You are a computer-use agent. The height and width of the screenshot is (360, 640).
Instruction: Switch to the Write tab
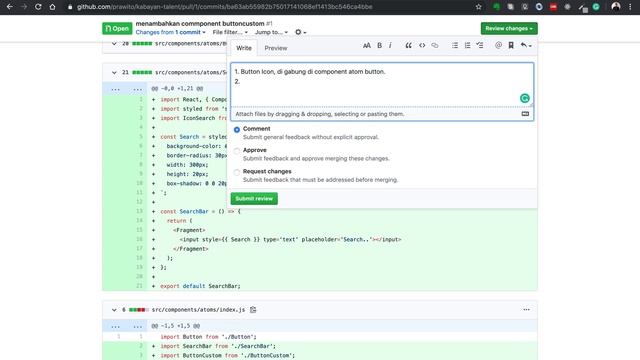click(x=244, y=48)
